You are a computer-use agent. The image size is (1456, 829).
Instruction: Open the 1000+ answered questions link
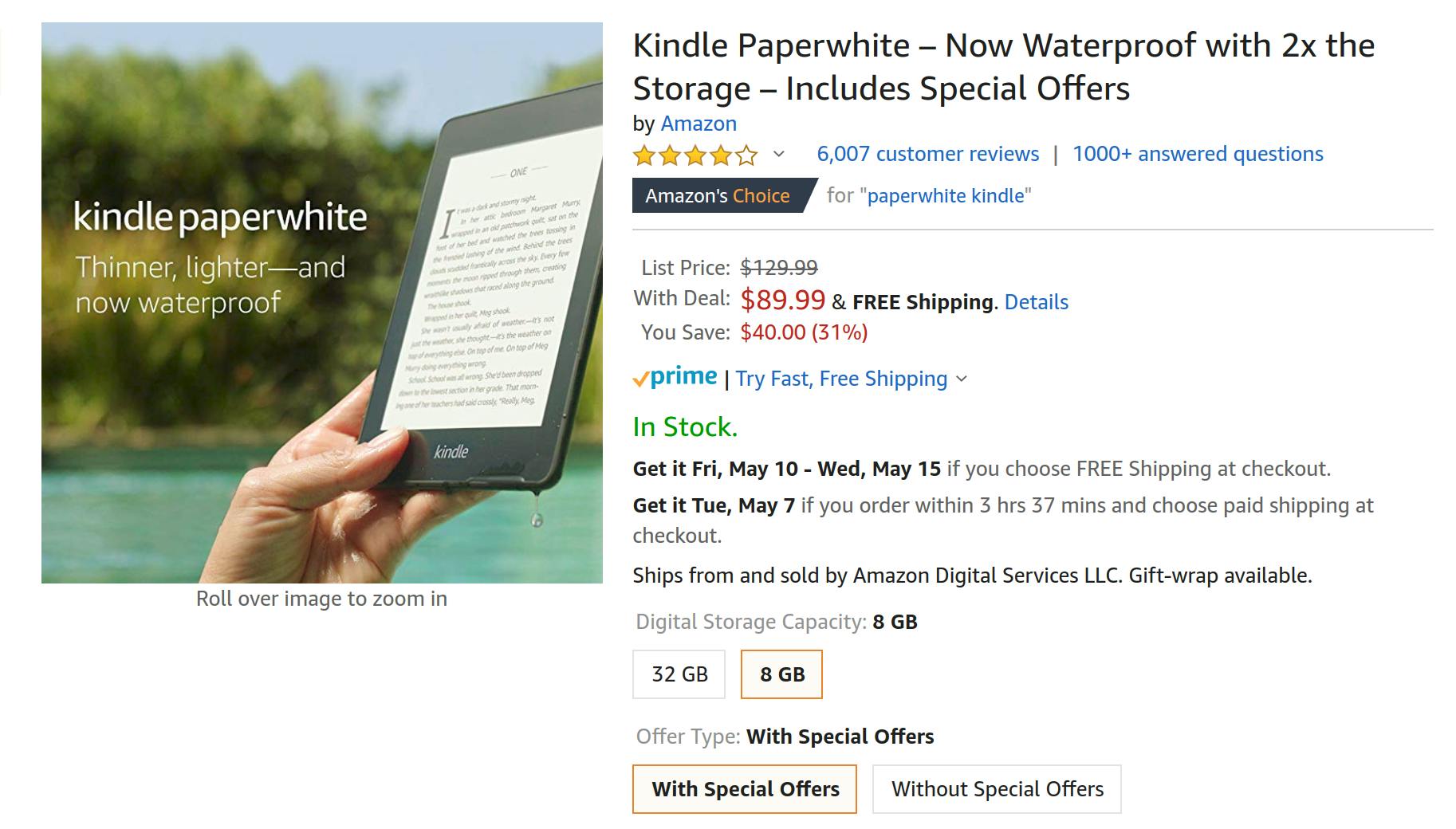pos(1198,154)
